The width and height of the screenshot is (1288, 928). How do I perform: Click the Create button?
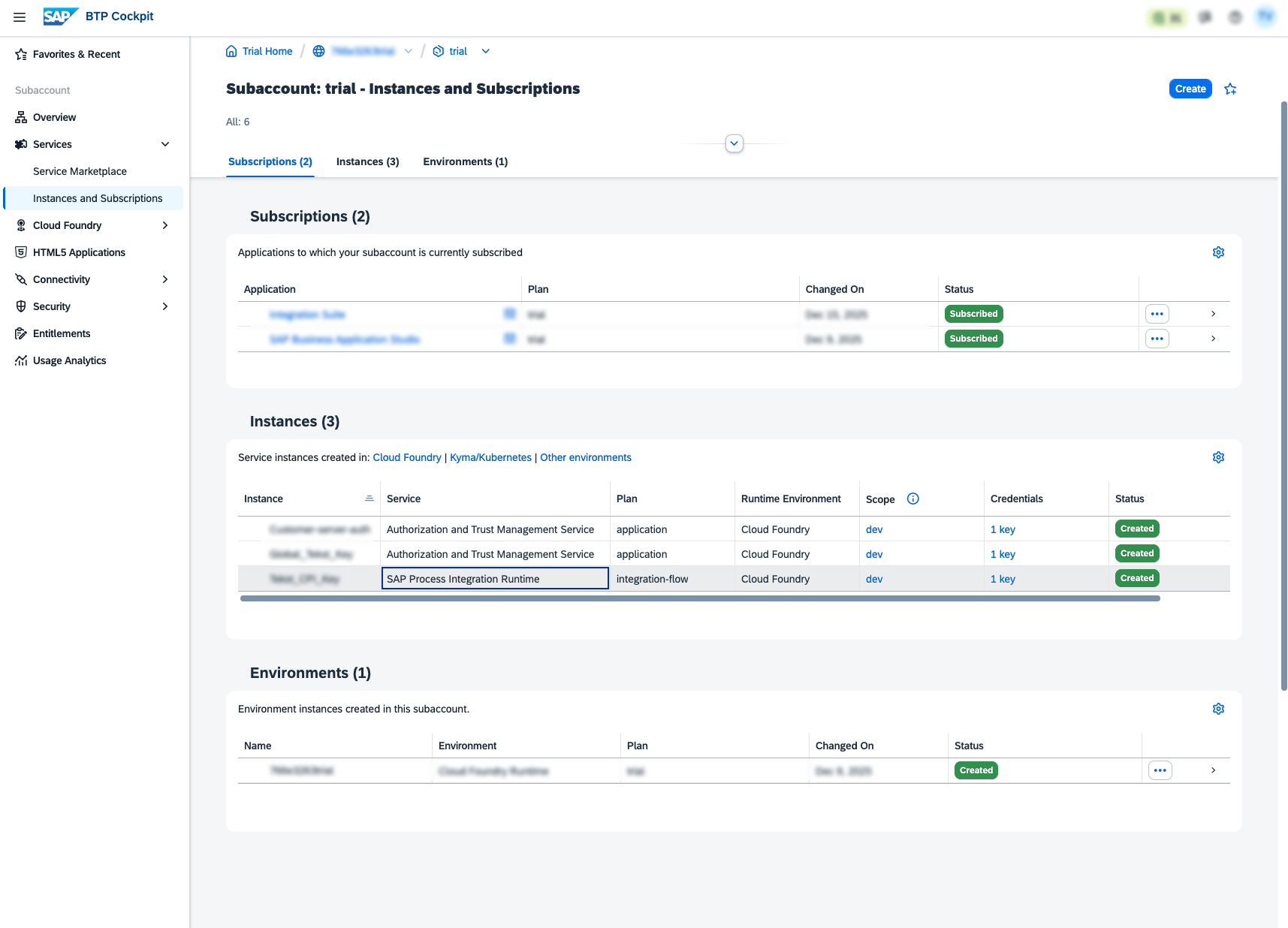click(1190, 89)
